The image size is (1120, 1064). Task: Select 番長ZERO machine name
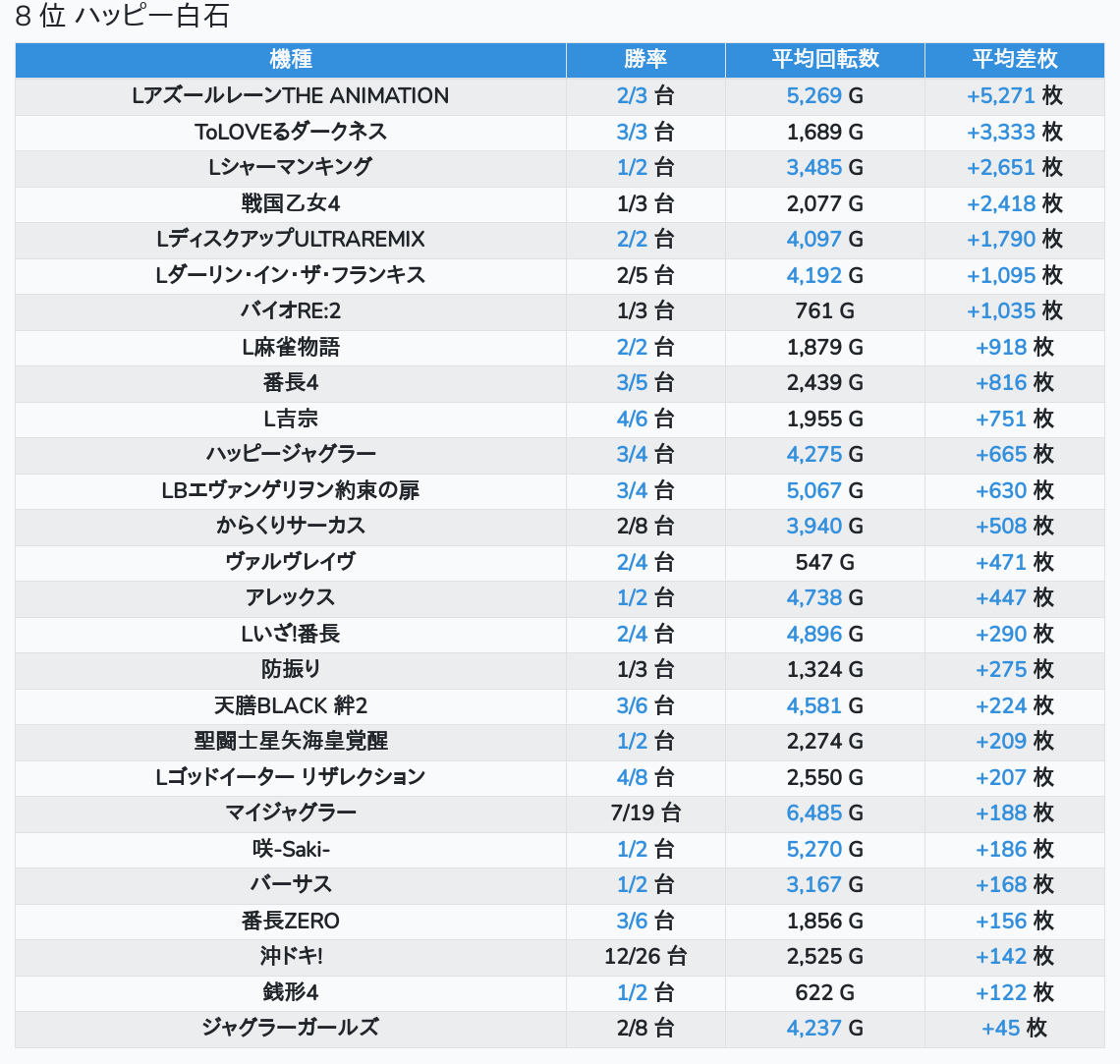(x=291, y=921)
